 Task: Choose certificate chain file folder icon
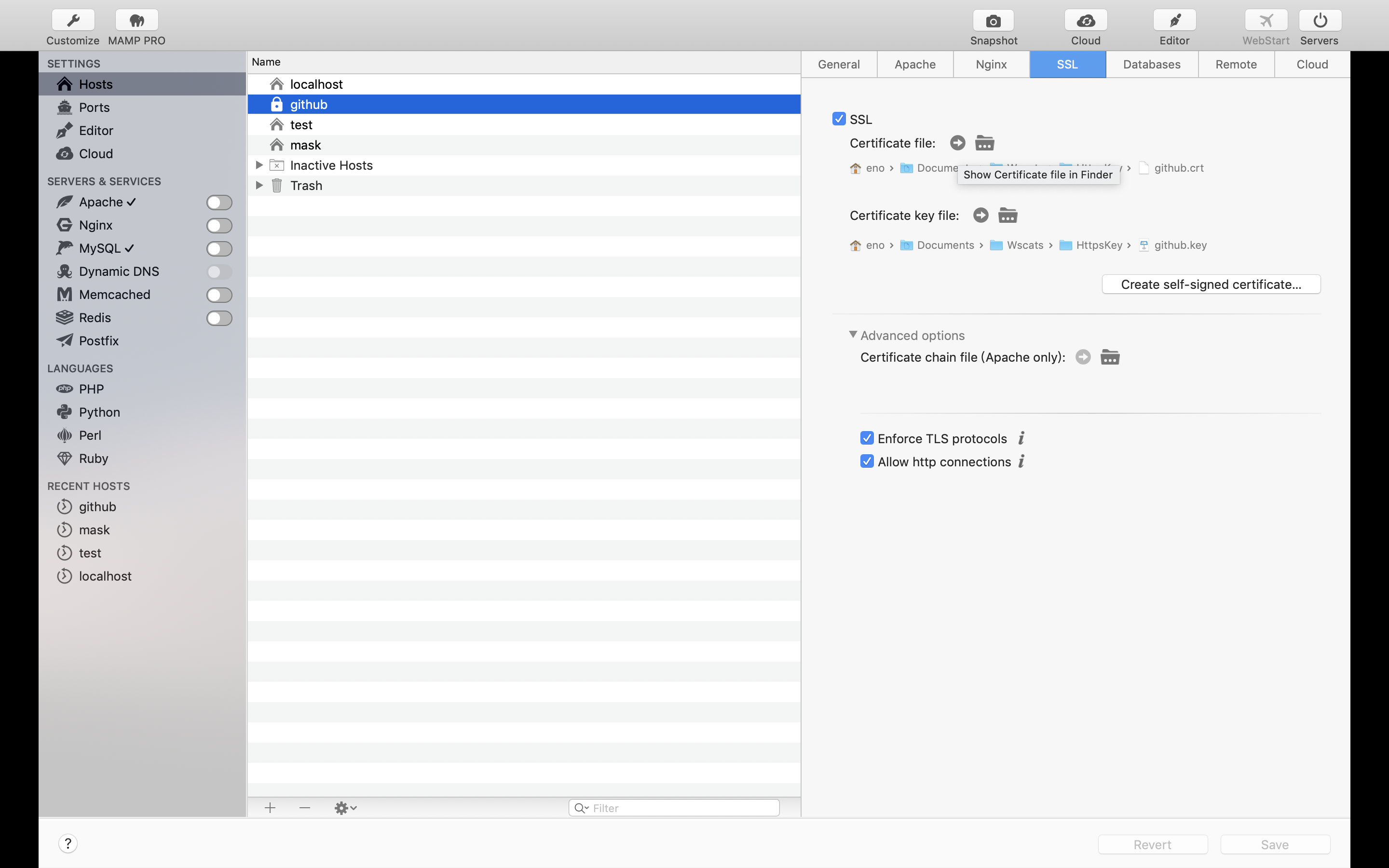click(1109, 357)
